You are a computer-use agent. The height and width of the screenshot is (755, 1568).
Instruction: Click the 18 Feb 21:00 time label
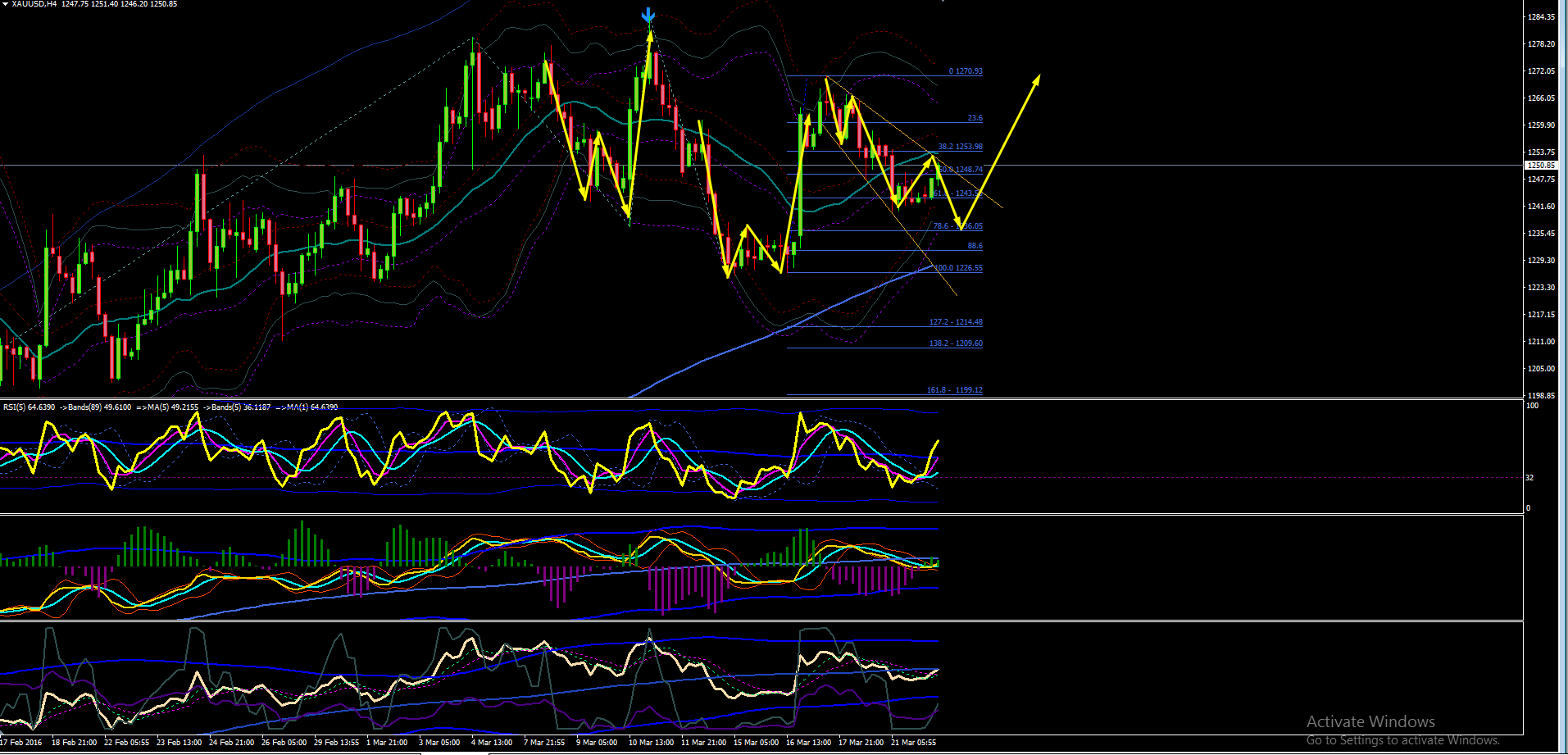point(74,743)
